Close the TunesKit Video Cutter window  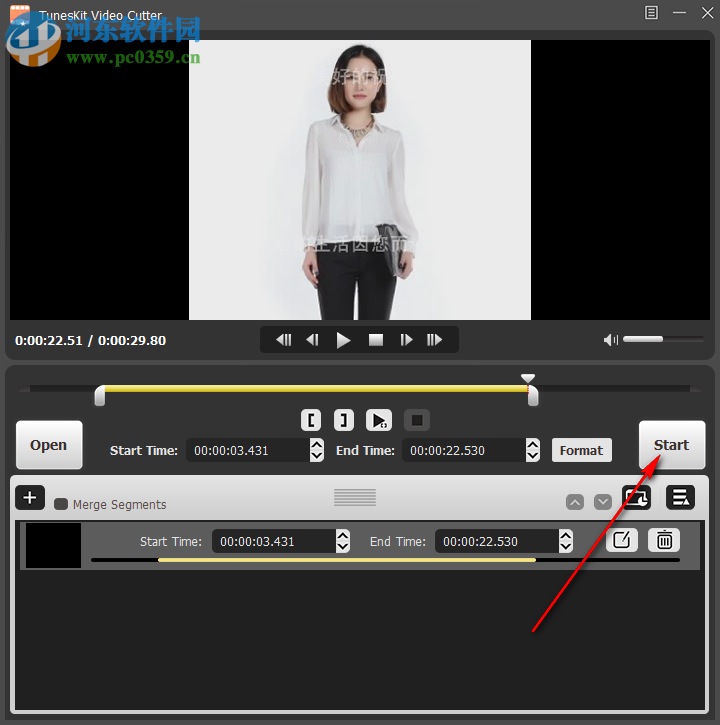coord(707,12)
